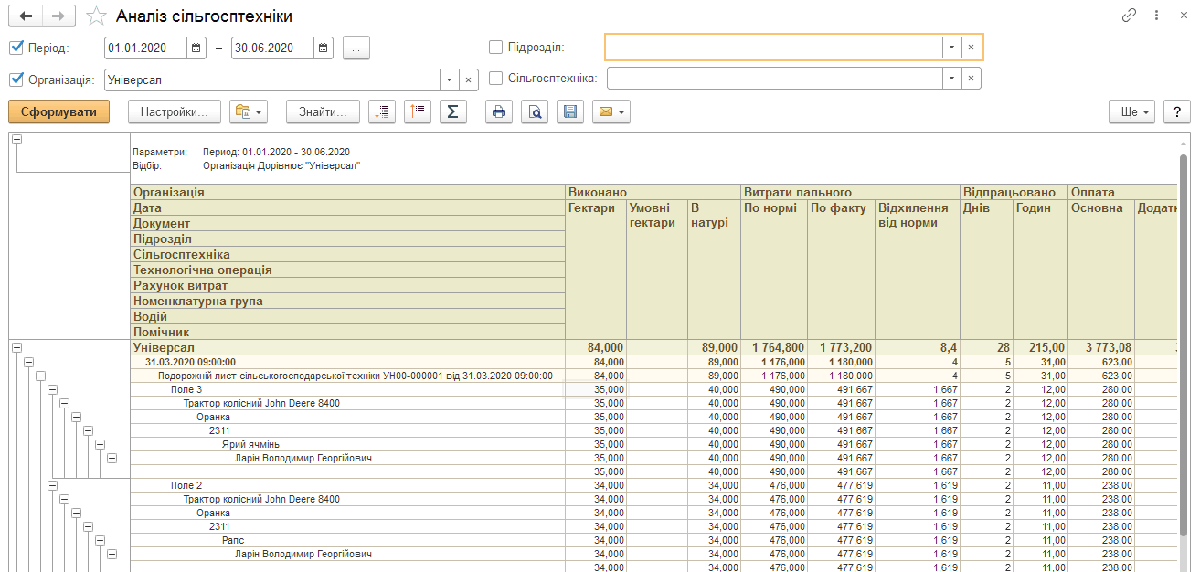This screenshot has width=1200, height=572.
Task: Go back with the left arrow button
Action: (x=25, y=16)
